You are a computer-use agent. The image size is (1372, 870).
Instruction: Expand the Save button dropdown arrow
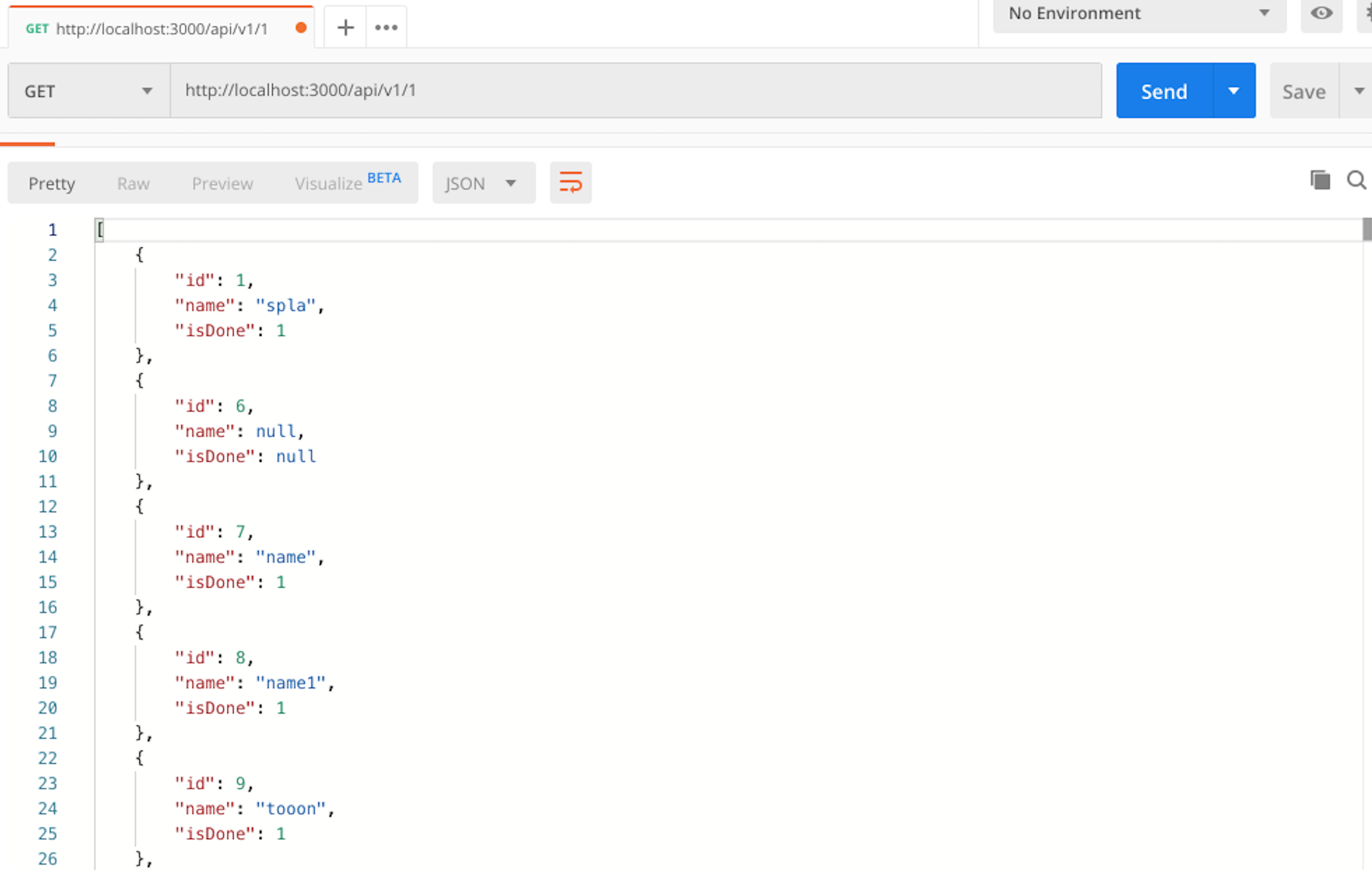[x=1357, y=91]
